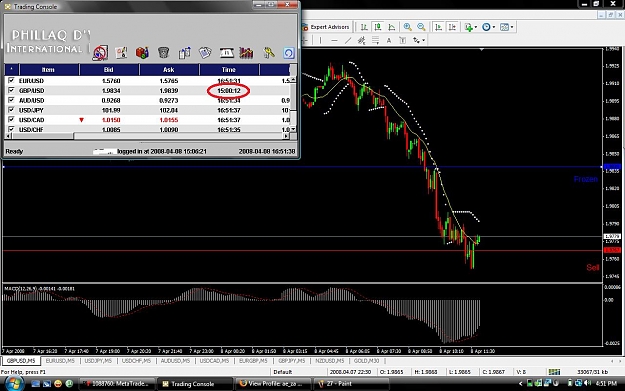Click the USD/CAD red bid 1.0150
The image size is (625, 391).
click(x=111, y=120)
